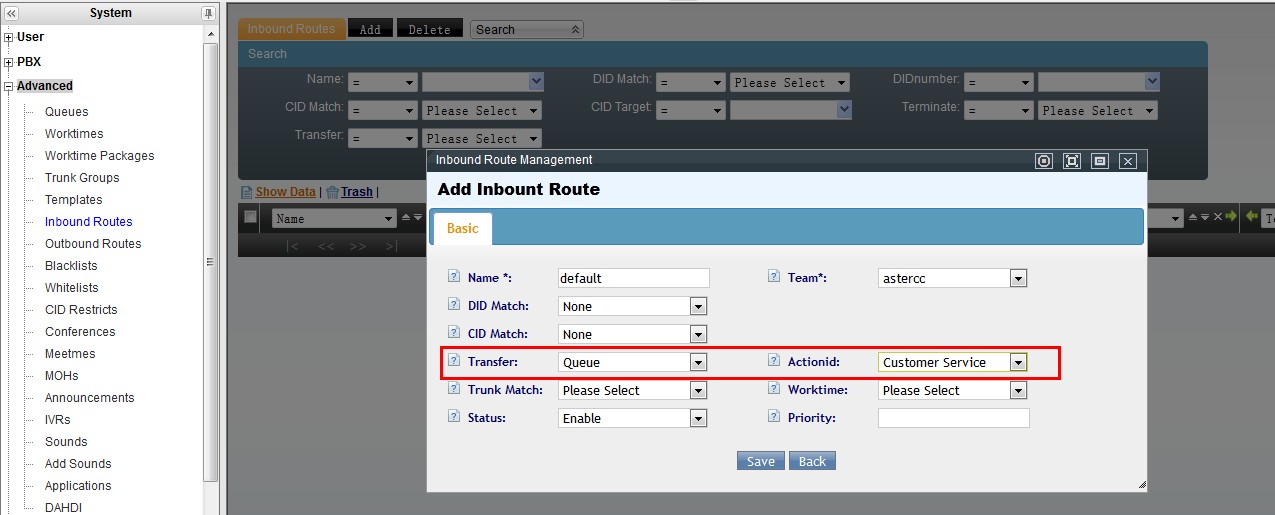Tick the select-all checkbox in table header
Image resolution: width=1275 pixels, height=515 pixels.
(x=251, y=217)
